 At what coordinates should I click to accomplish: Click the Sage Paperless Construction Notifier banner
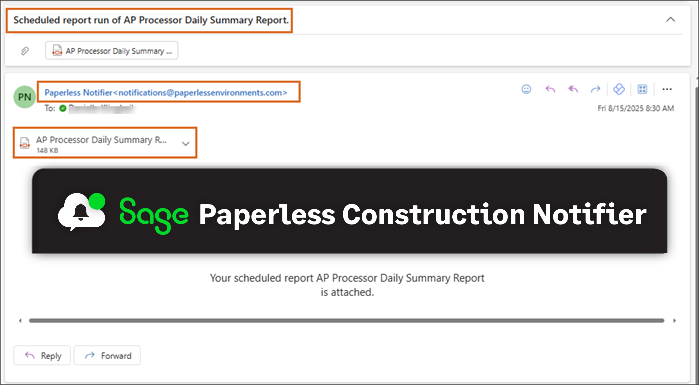350,211
